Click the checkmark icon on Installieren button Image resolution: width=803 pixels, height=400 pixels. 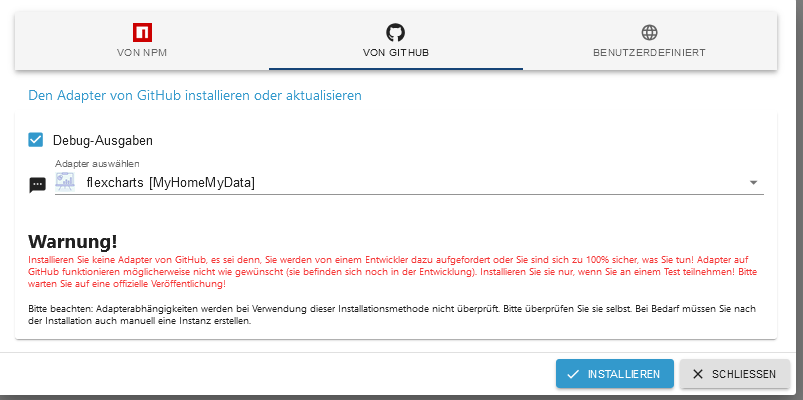pos(573,374)
